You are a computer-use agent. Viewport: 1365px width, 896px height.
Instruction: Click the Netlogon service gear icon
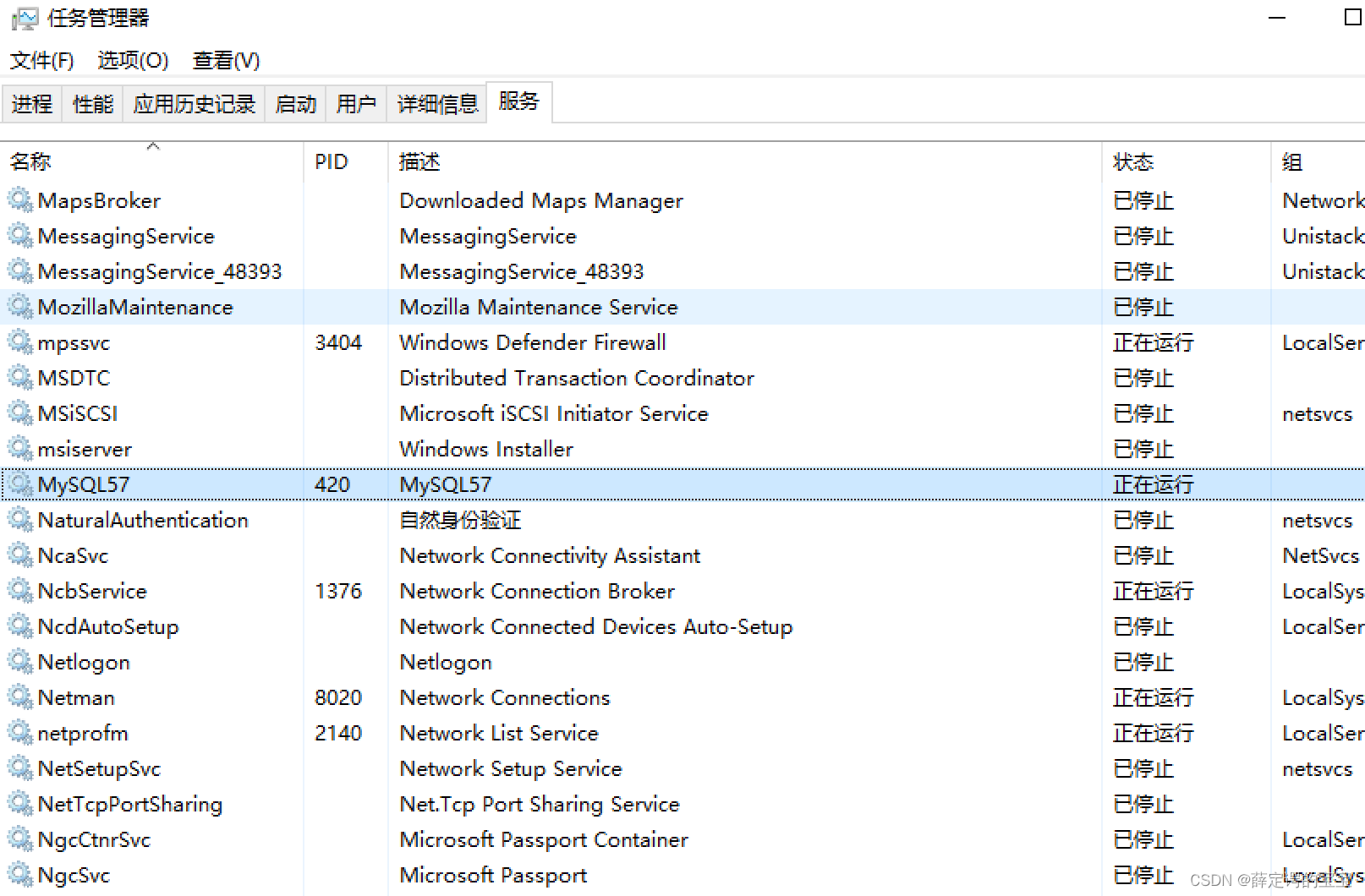pyautogui.click(x=19, y=662)
